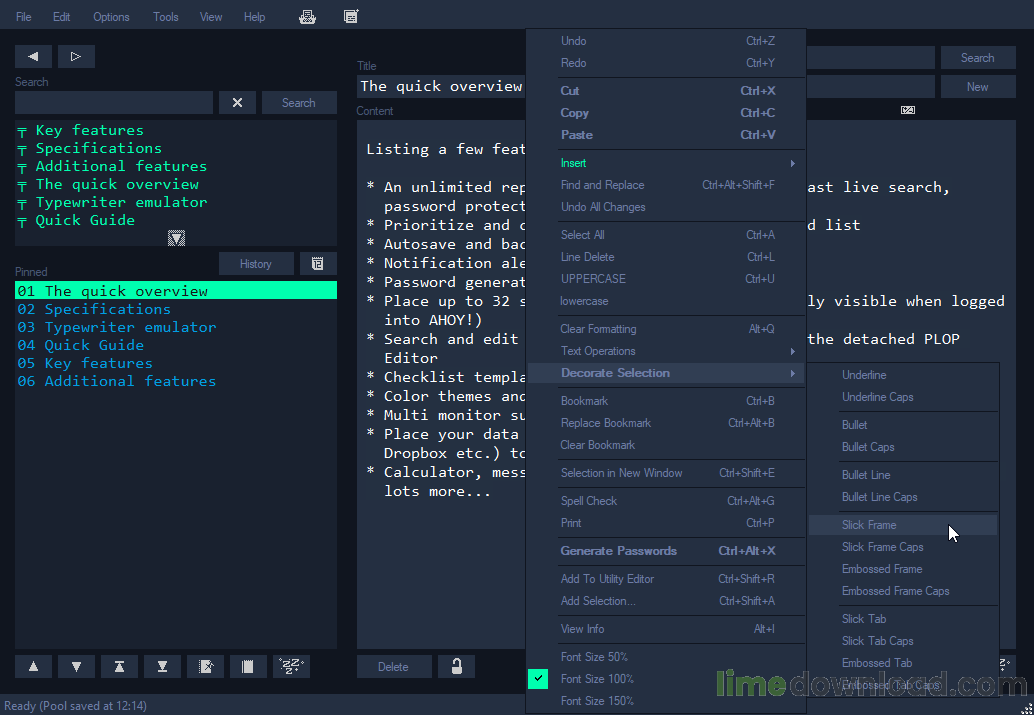The width and height of the screenshot is (1034, 715).
Task: Select Spell Check menu entry
Action: (666, 501)
